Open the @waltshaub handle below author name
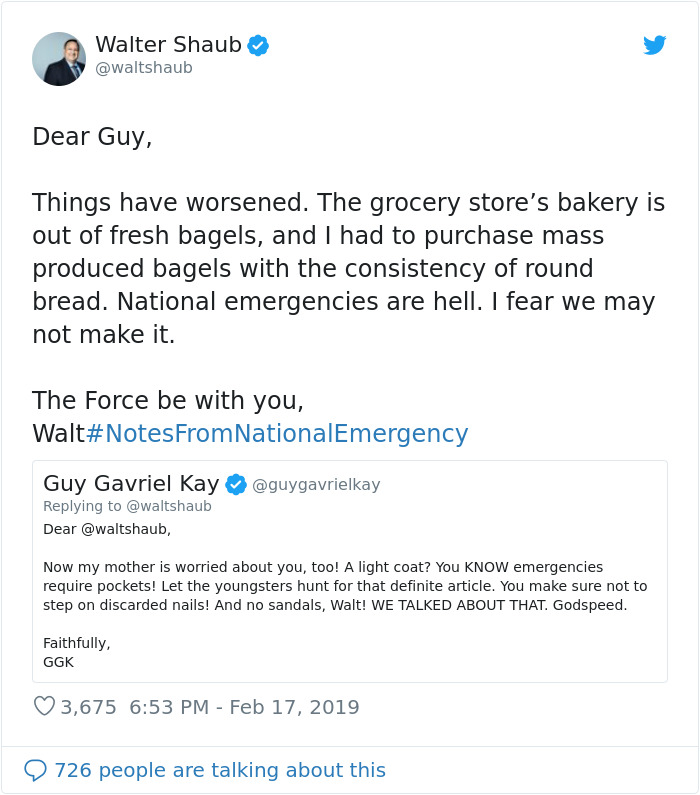This screenshot has height=795, width=700. coord(144,68)
